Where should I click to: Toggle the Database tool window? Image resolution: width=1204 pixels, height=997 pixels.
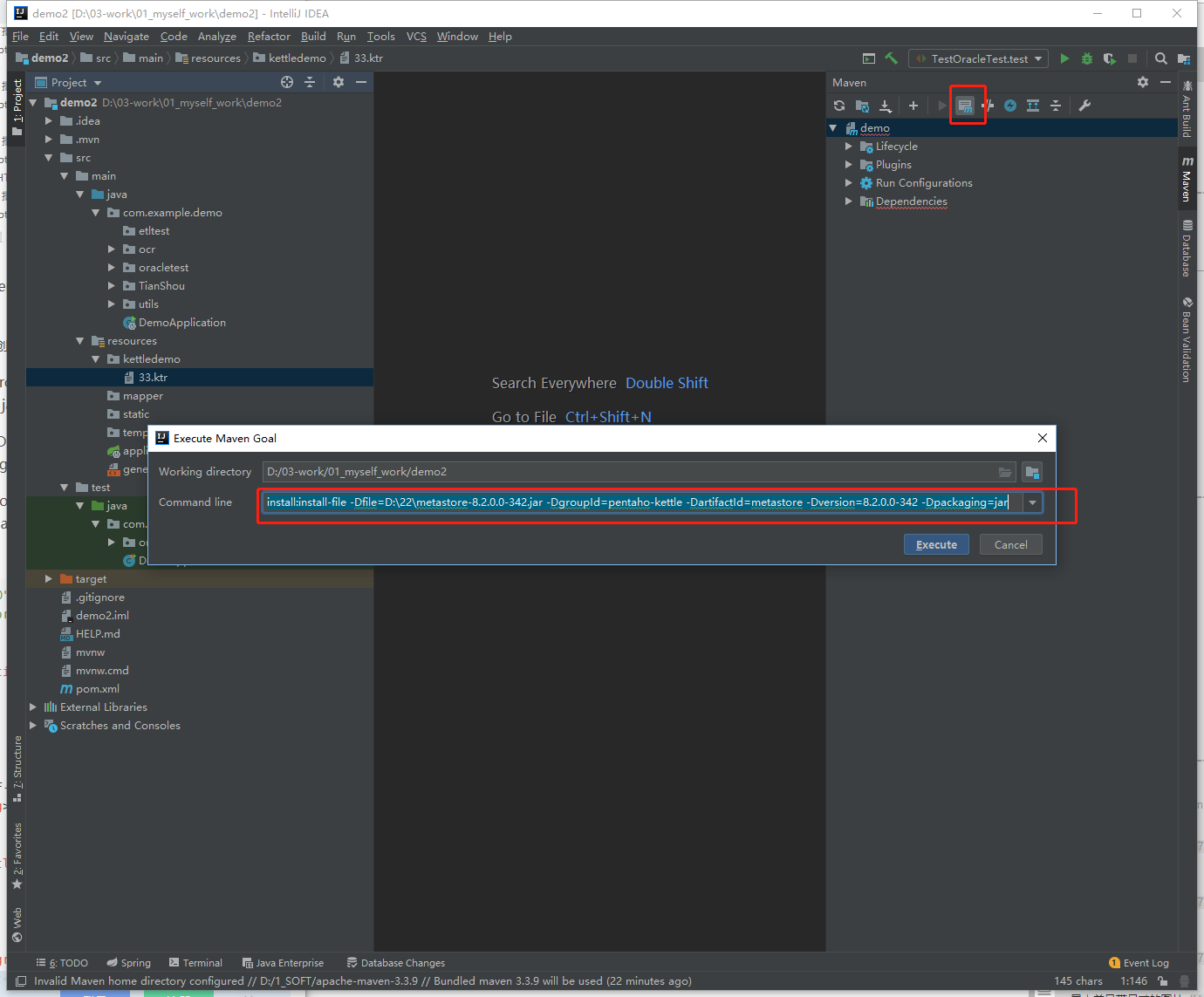[1187, 249]
